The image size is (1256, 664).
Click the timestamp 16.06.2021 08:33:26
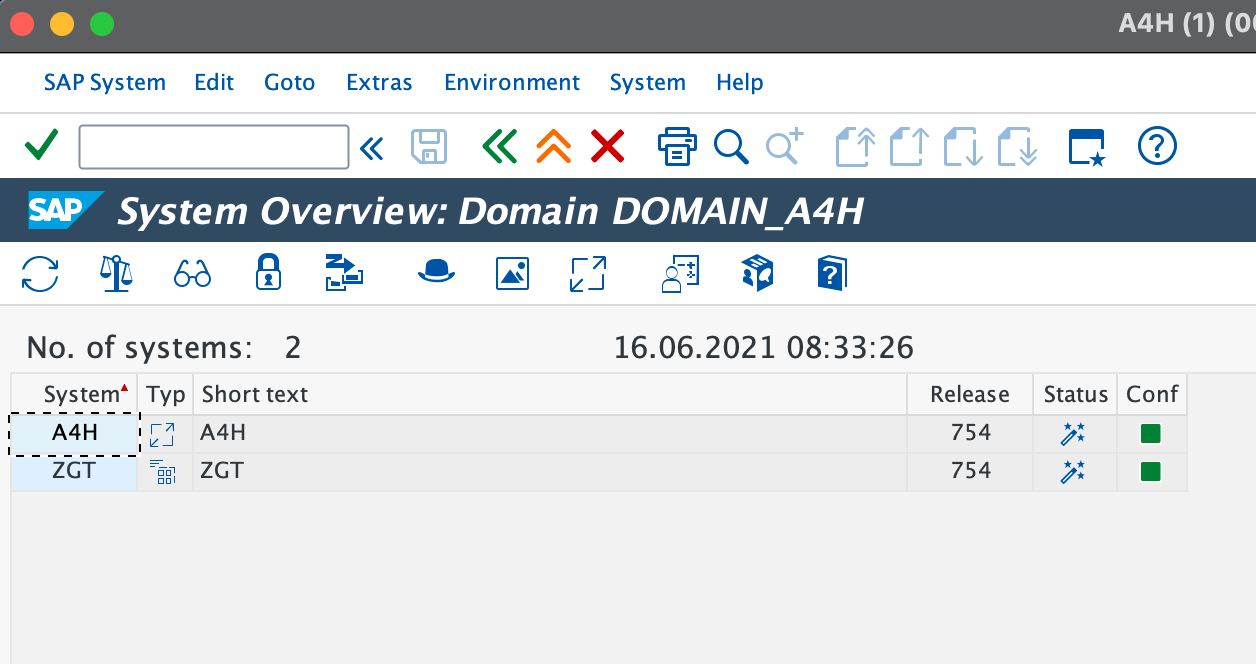pos(764,347)
